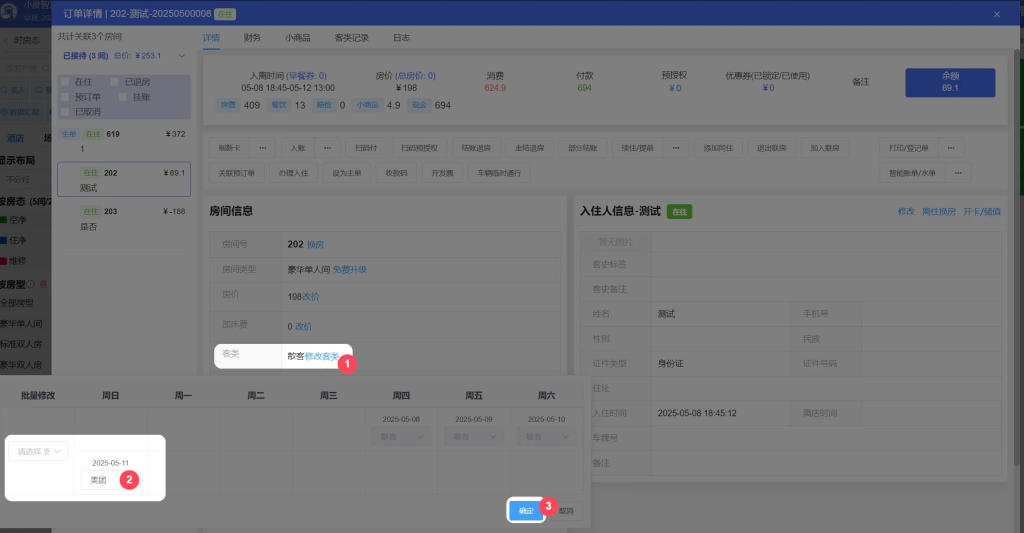Confirm with the blue 确定 button
The width and height of the screenshot is (1024, 533).
(525, 510)
